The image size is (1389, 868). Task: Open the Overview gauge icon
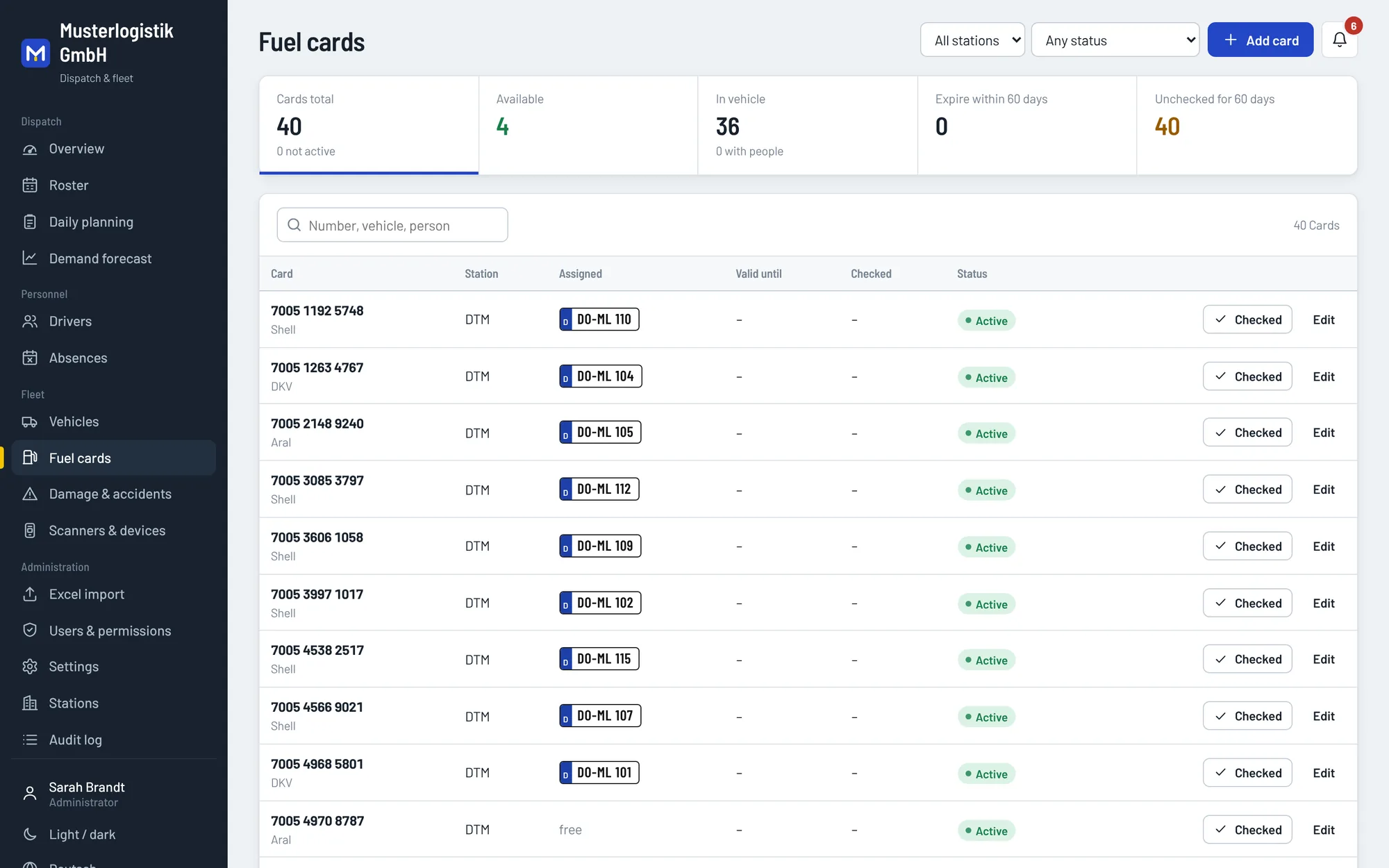coord(30,149)
